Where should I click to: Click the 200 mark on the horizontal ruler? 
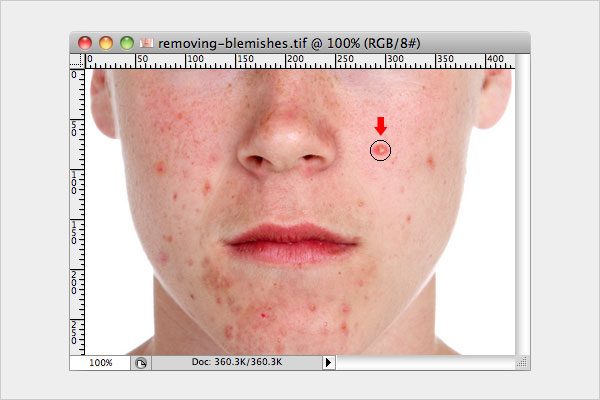(x=295, y=59)
